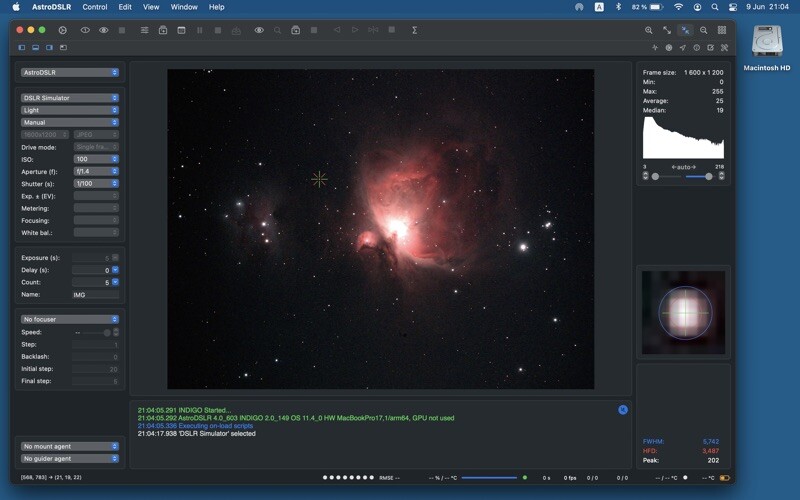Toggle the right sidebar panel icon
Image resolution: width=800 pixels, height=500 pixels.
coord(49,47)
